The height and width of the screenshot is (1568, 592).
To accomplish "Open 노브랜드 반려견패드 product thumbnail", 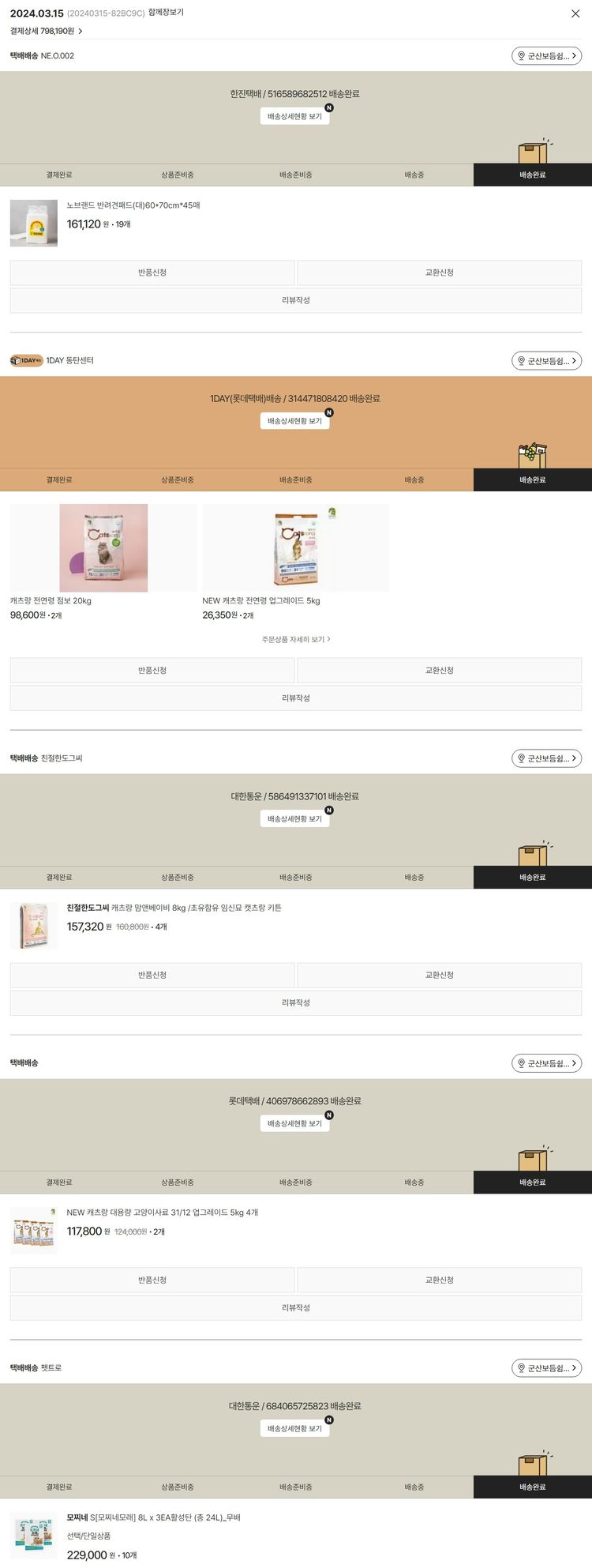I will (x=34, y=224).
